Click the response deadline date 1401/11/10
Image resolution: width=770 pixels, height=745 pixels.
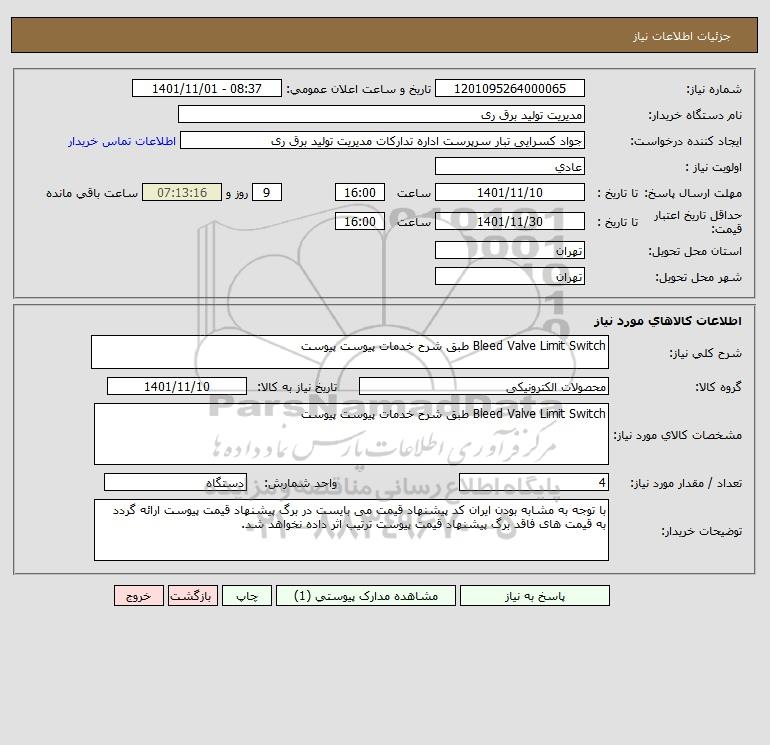pos(510,193)
